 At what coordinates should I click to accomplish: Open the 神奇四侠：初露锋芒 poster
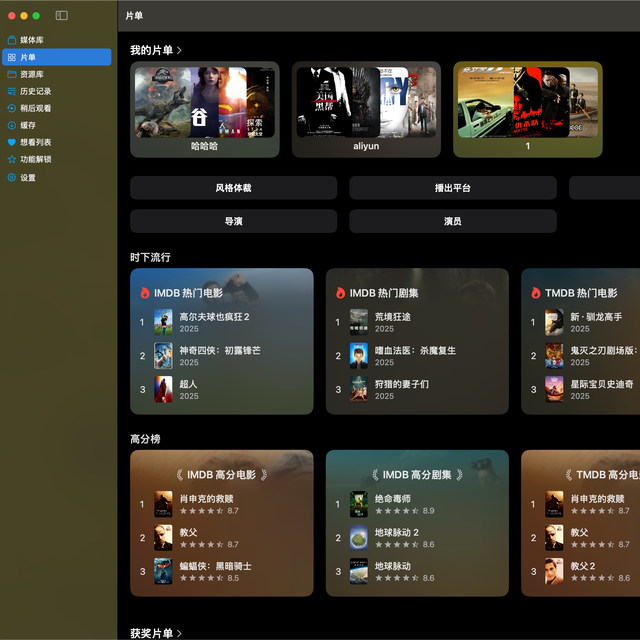pyautogui.click(x=163, y=356)
